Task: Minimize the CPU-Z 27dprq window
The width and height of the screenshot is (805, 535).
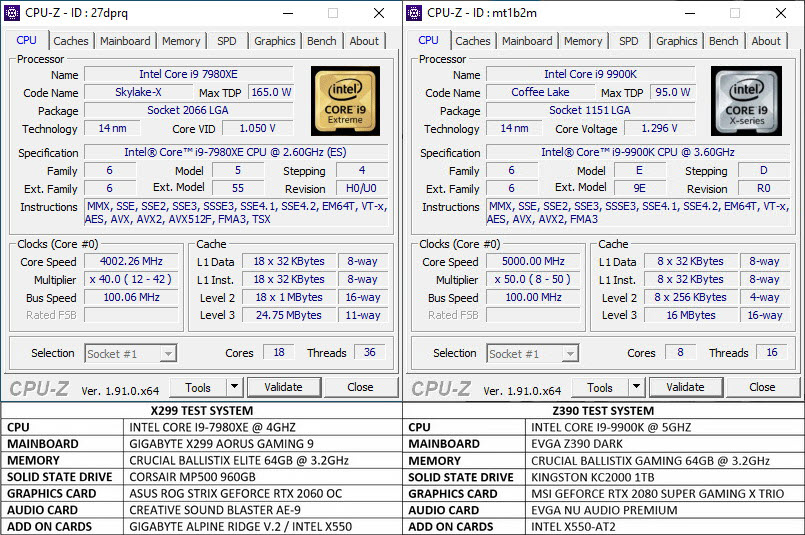Action: coord(288,13)
